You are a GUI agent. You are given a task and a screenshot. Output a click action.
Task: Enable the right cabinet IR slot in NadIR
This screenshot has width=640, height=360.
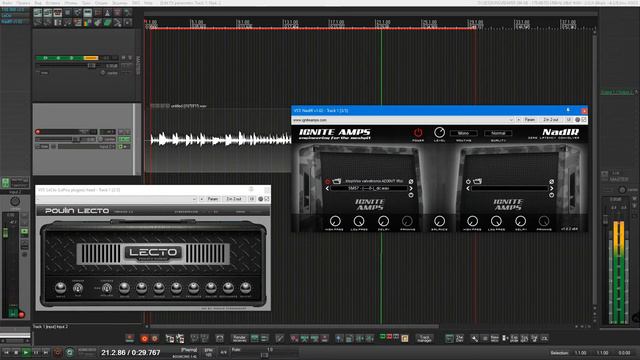pyautogui.click(x=468, y=181)
